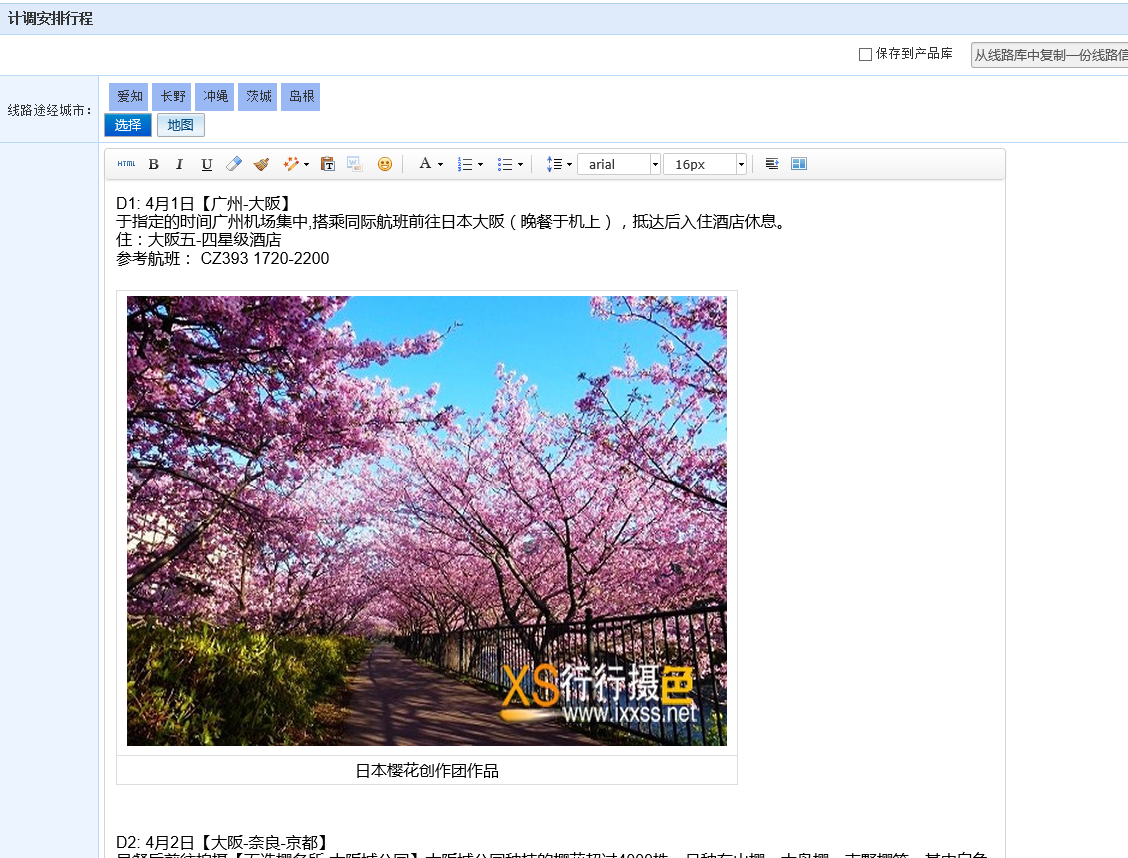This screenshot has height=858, width=1128.
Task: Open the emoticon smiley picker
Action: (x=385, y=164)
